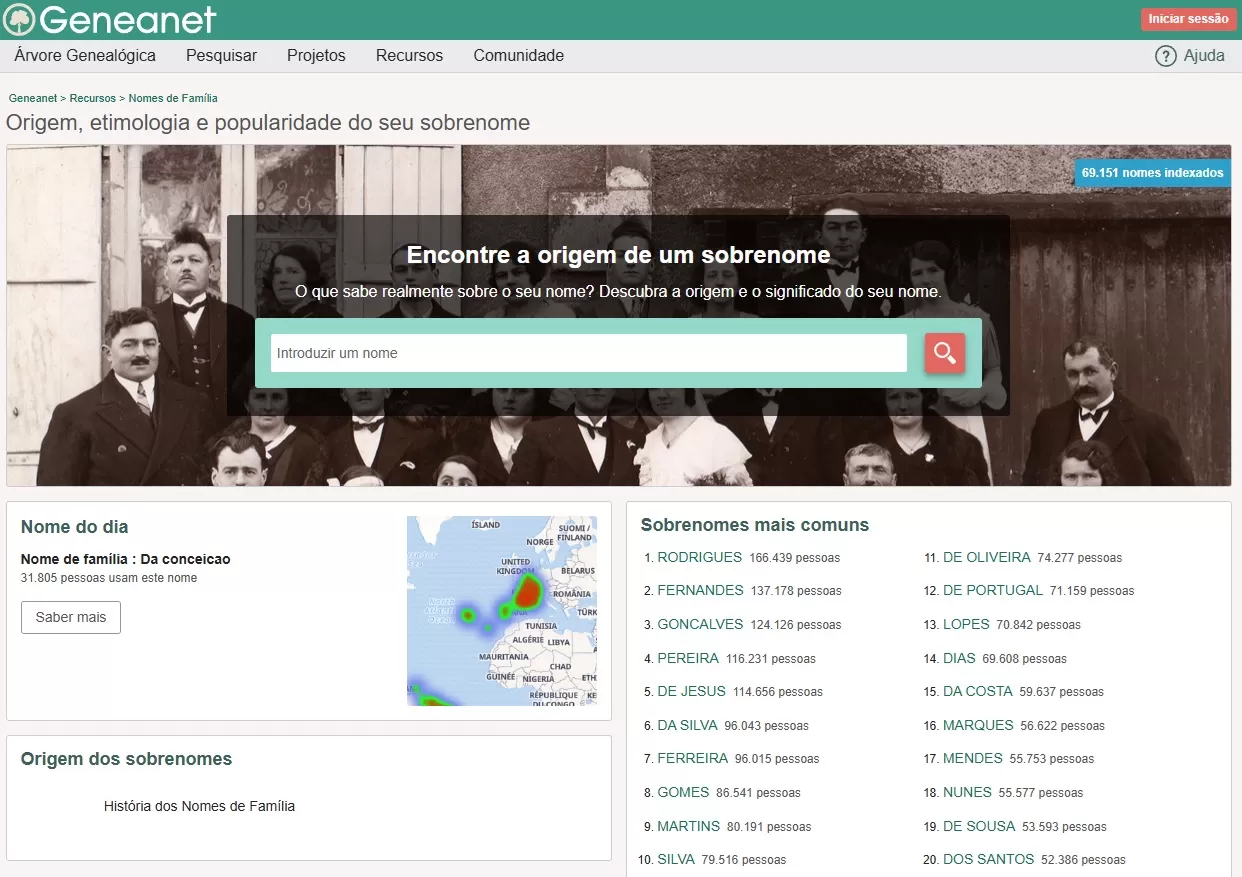This screenshot has height=877, width=1242.
Task: Open the LOPES surname link
Action: 966,624
